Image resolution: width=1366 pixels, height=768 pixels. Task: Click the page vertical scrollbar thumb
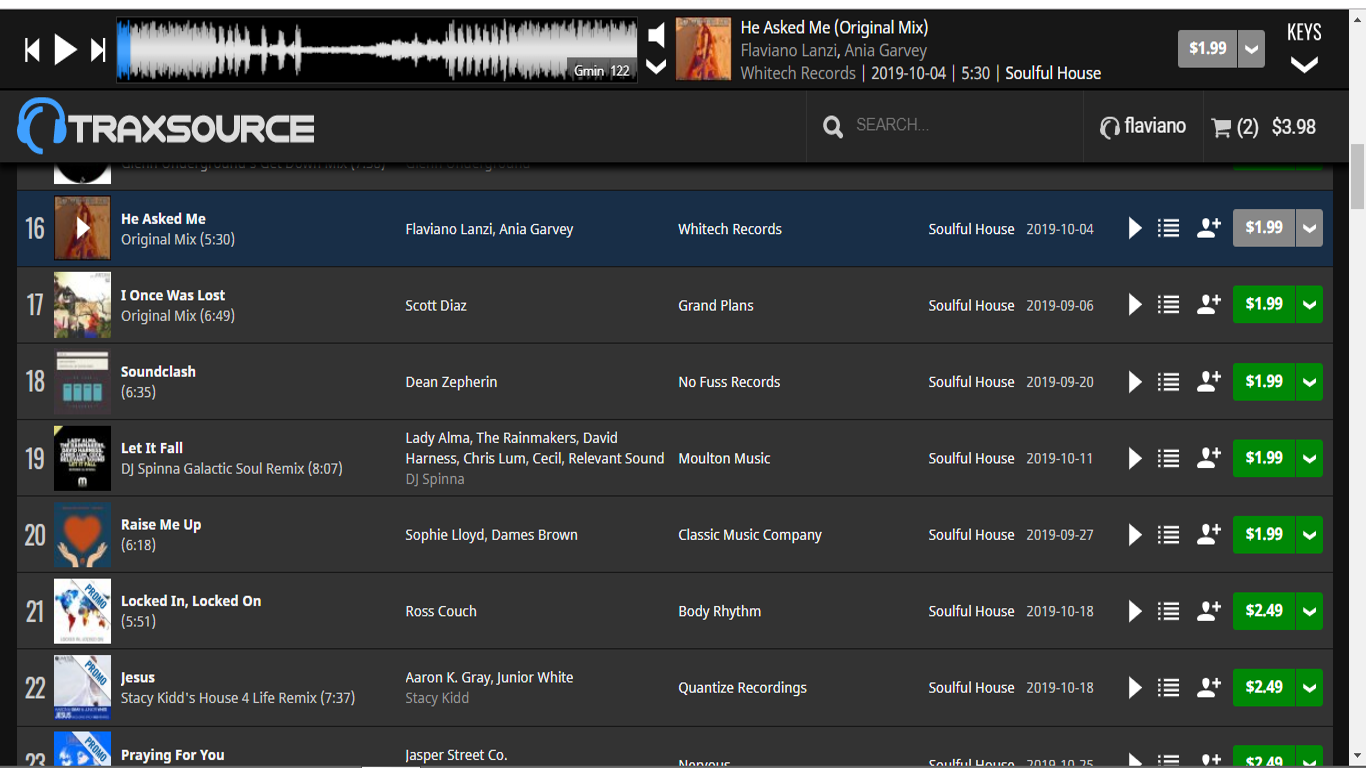(x=1357, y=177)
